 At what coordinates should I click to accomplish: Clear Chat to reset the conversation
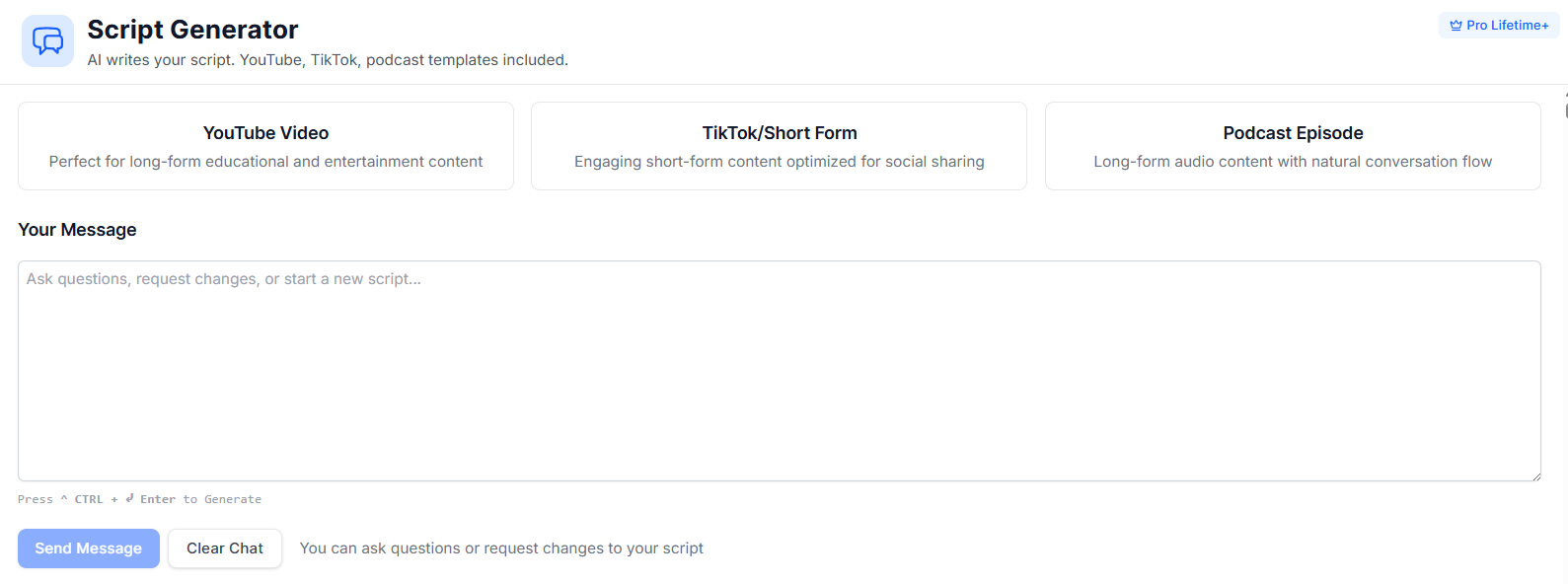coord(225,548)
